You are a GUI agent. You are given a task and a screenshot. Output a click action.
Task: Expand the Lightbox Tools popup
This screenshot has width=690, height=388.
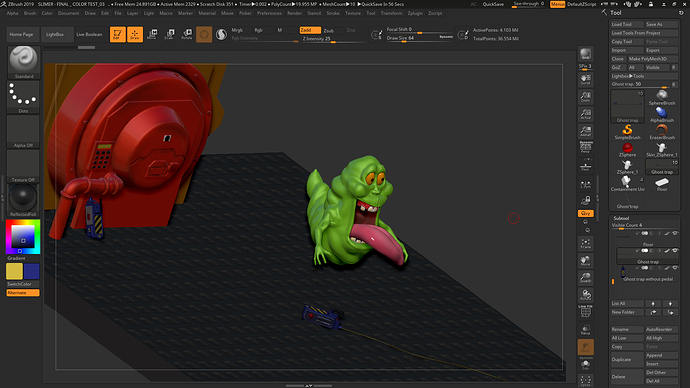tap(644, 76)
